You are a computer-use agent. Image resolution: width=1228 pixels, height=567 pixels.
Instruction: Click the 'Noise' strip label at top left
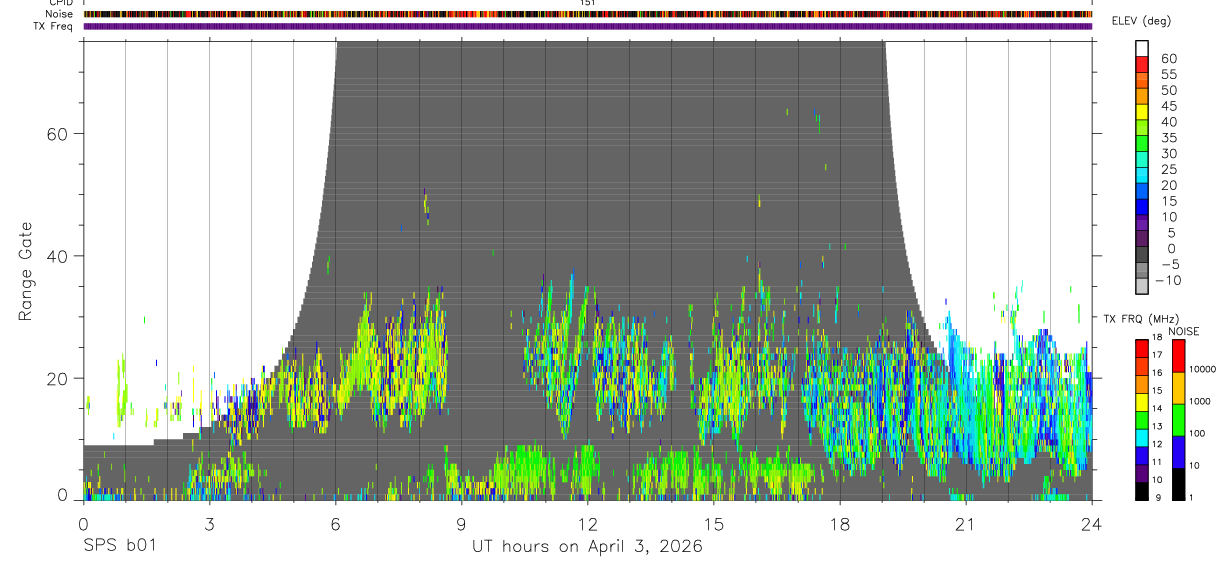point(60,14)
